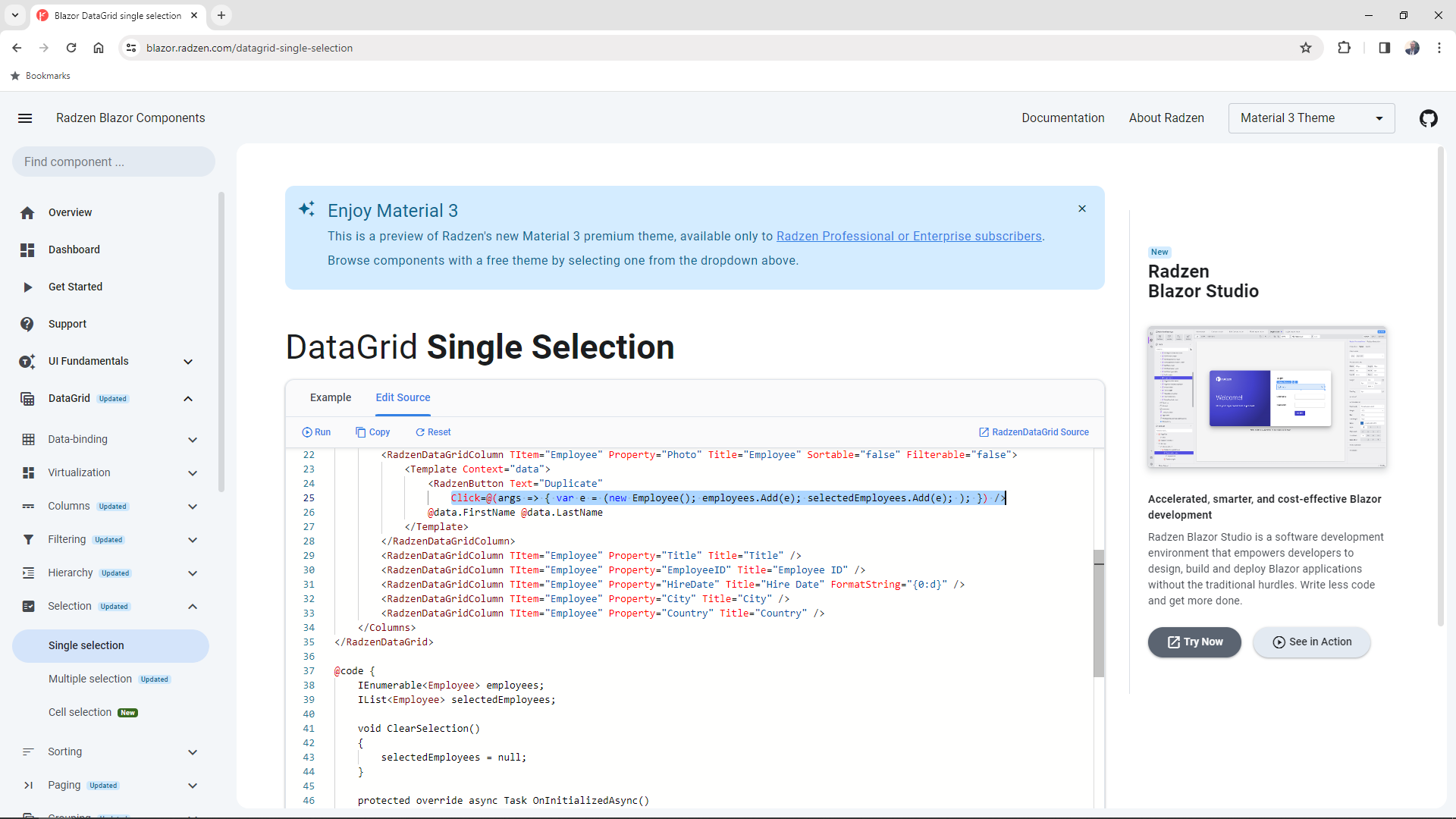Screen dimensions: 1456x819
Task: Click the Selection checkbox icon
Action: (x=29, y=607)
